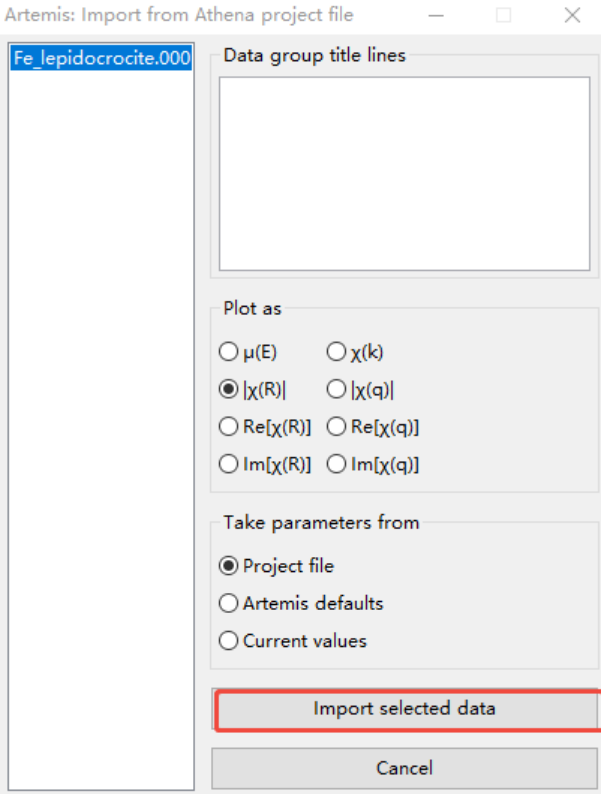
Task: Pick Im[χ(q)] radio button
Action: (x=337, y=464)
